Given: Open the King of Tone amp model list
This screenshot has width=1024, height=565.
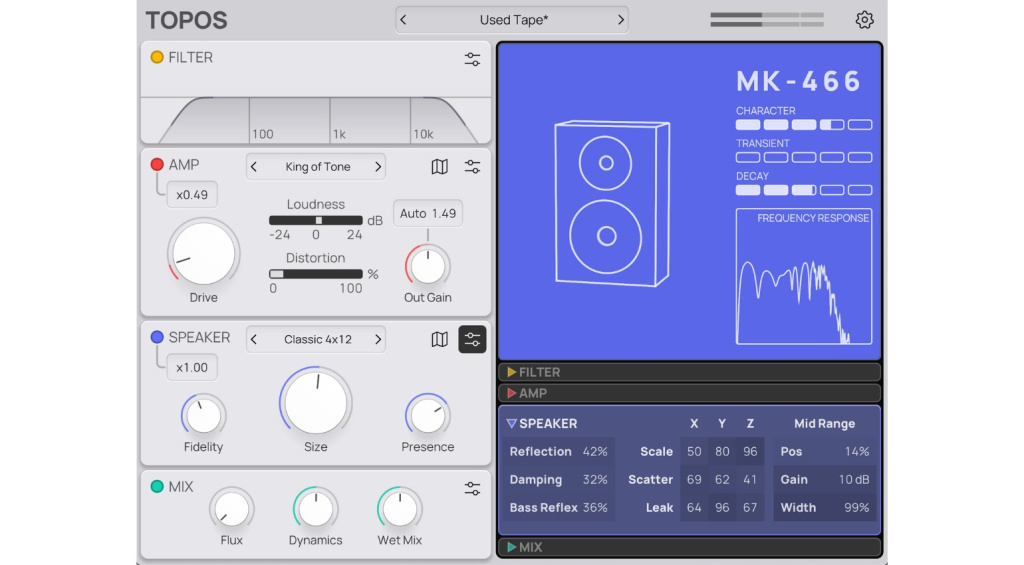Looking at the screenshot, I should 316,167.
